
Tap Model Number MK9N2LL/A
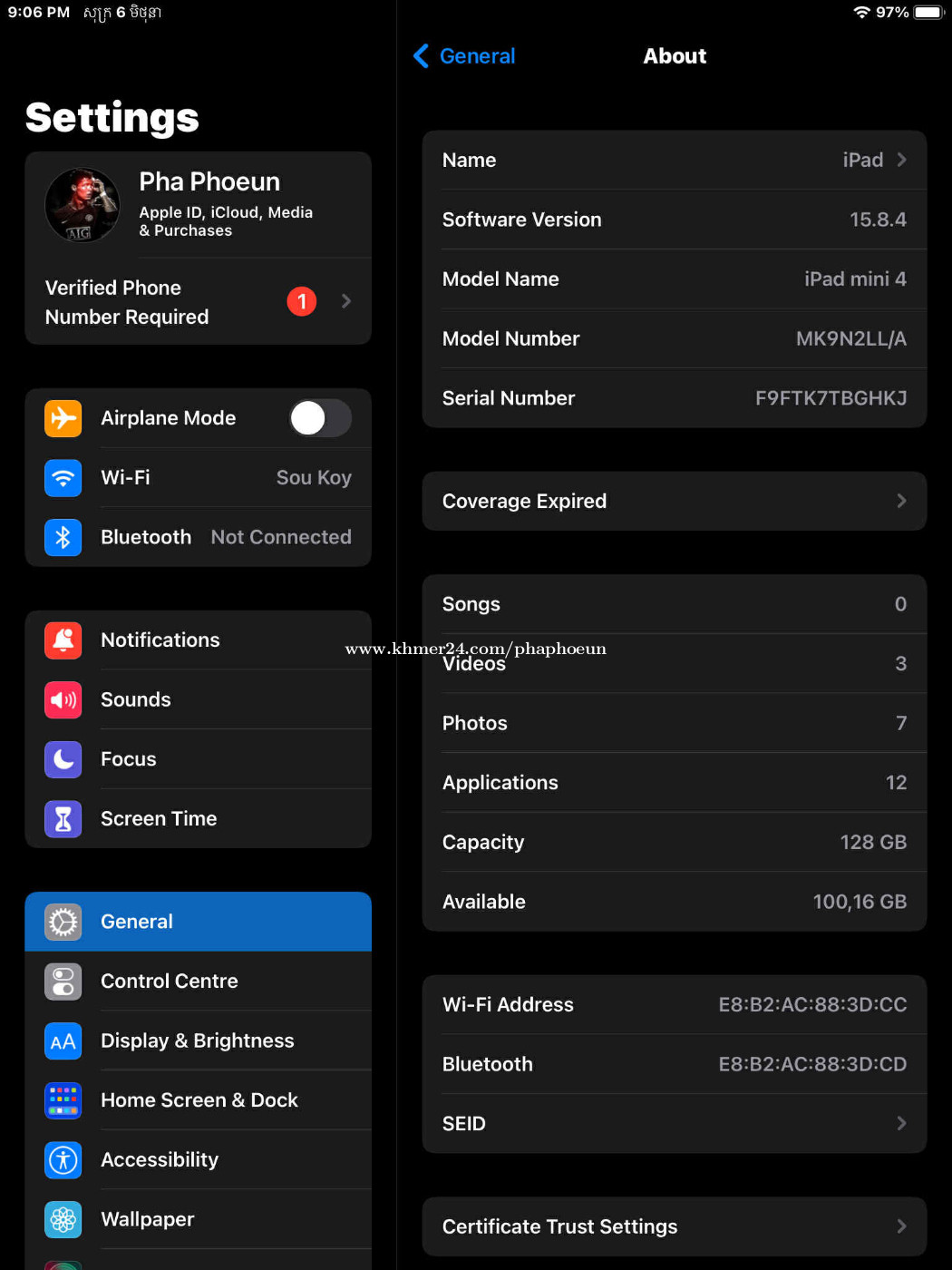(851, 339)
